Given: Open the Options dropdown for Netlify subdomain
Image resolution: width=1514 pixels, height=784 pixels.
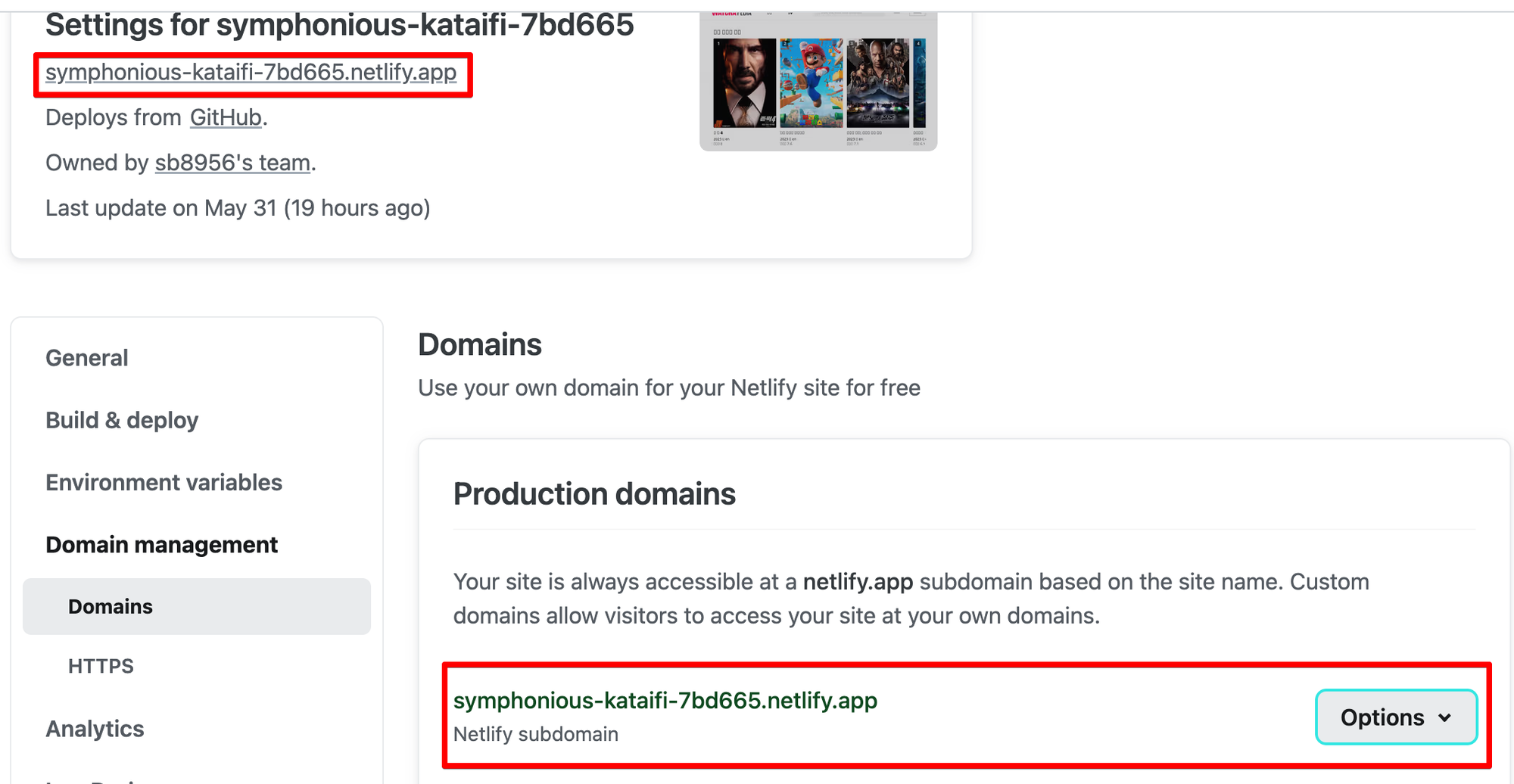Looking at the screenshot, I should (x=1382, y=717).
